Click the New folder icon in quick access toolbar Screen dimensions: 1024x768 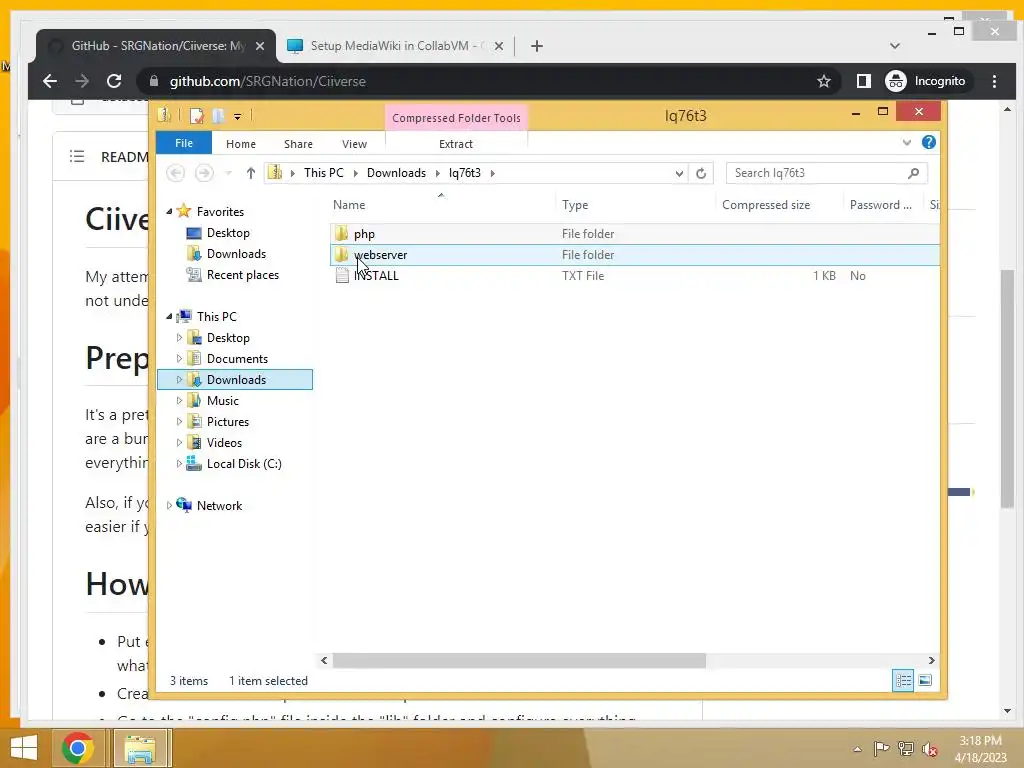coord(218,116)
